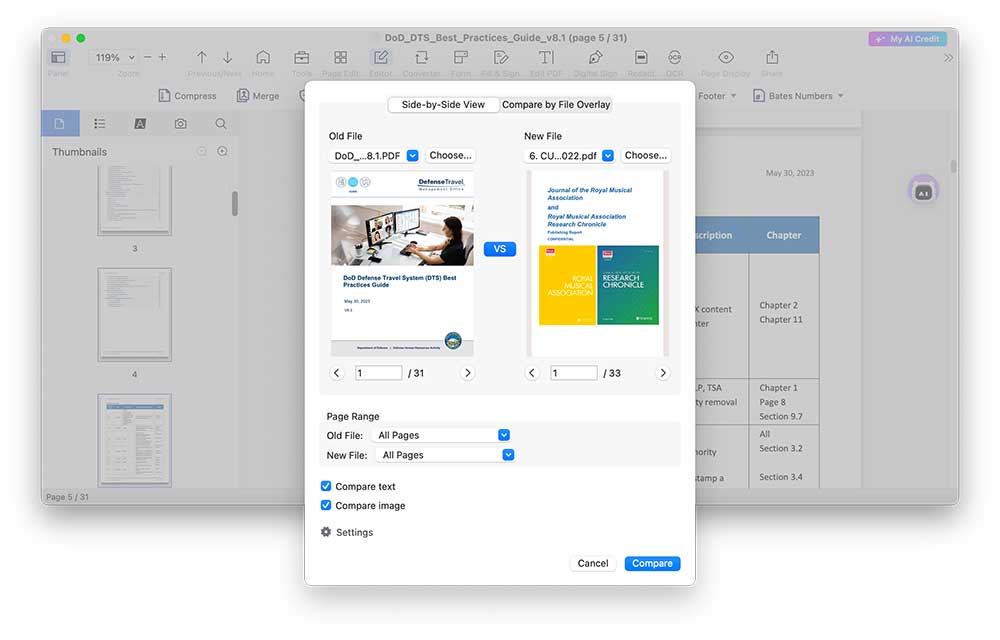Click the My AI Credit button

point(908,39)
